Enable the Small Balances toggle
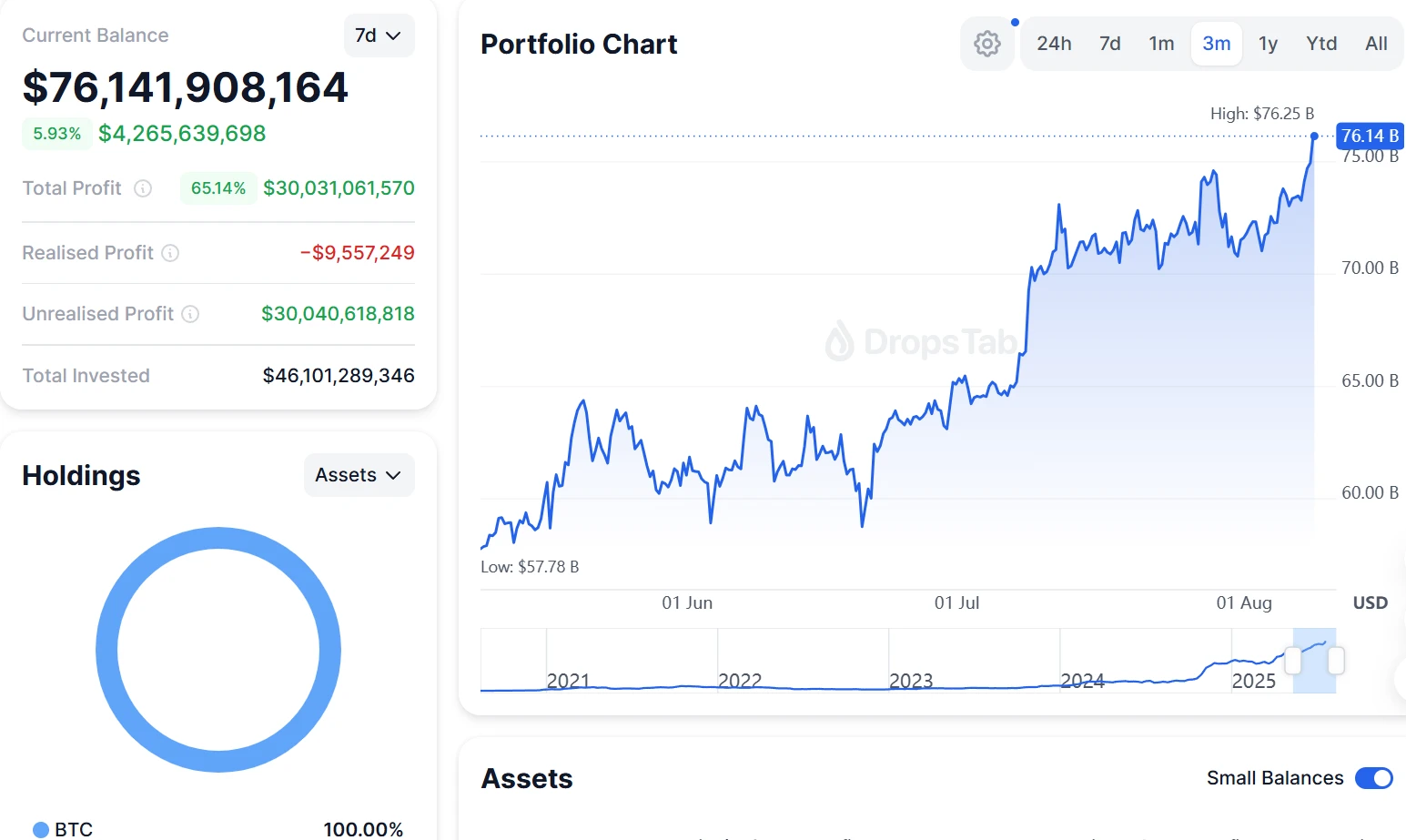 click(1373, 778)
